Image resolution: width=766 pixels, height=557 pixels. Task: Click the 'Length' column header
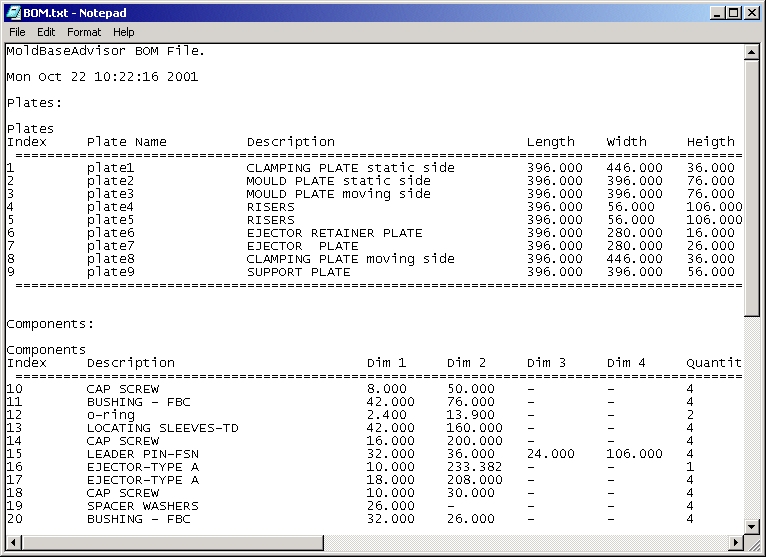(x=551, y=142)
